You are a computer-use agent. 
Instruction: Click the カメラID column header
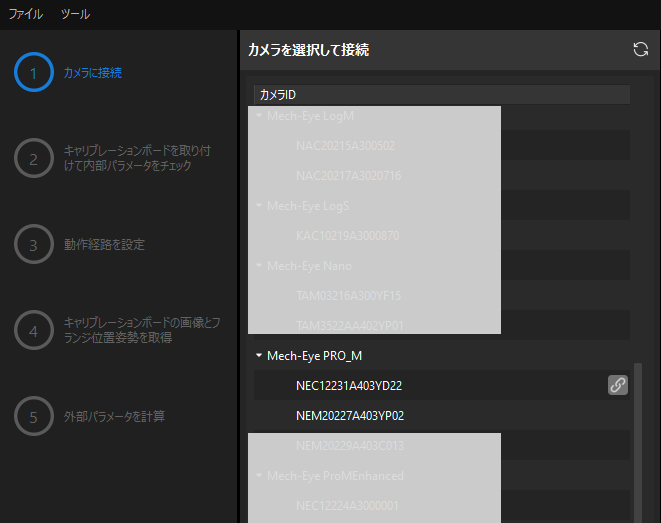pos(442,94)
